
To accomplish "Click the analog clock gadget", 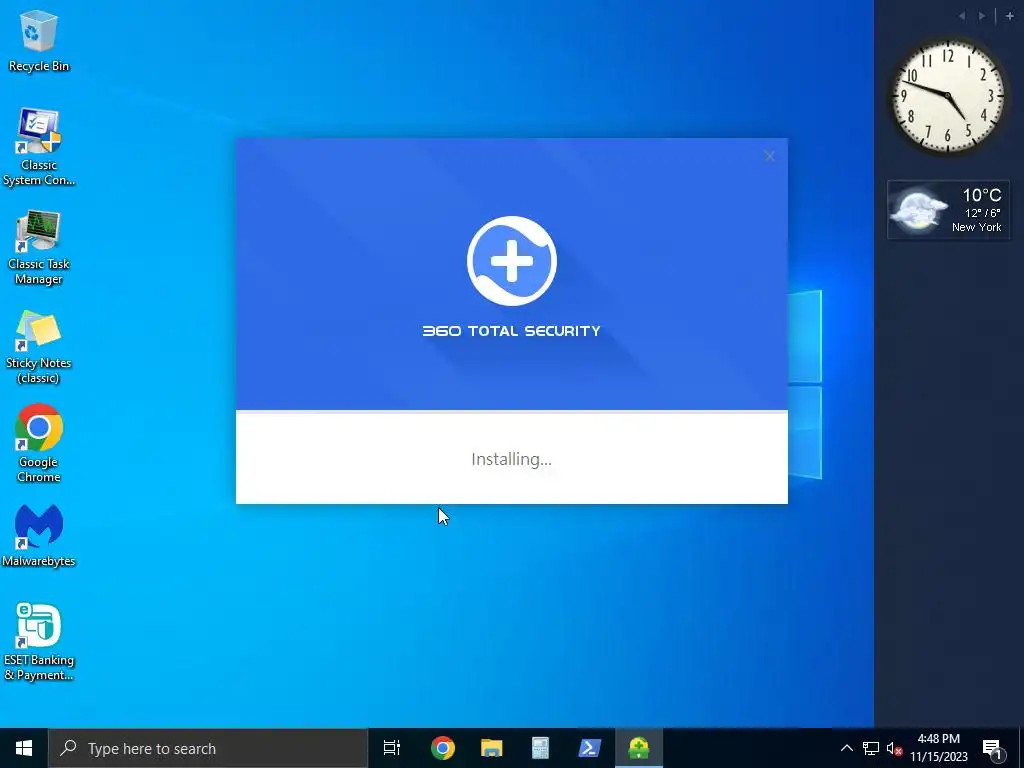I will pos(948,96).
